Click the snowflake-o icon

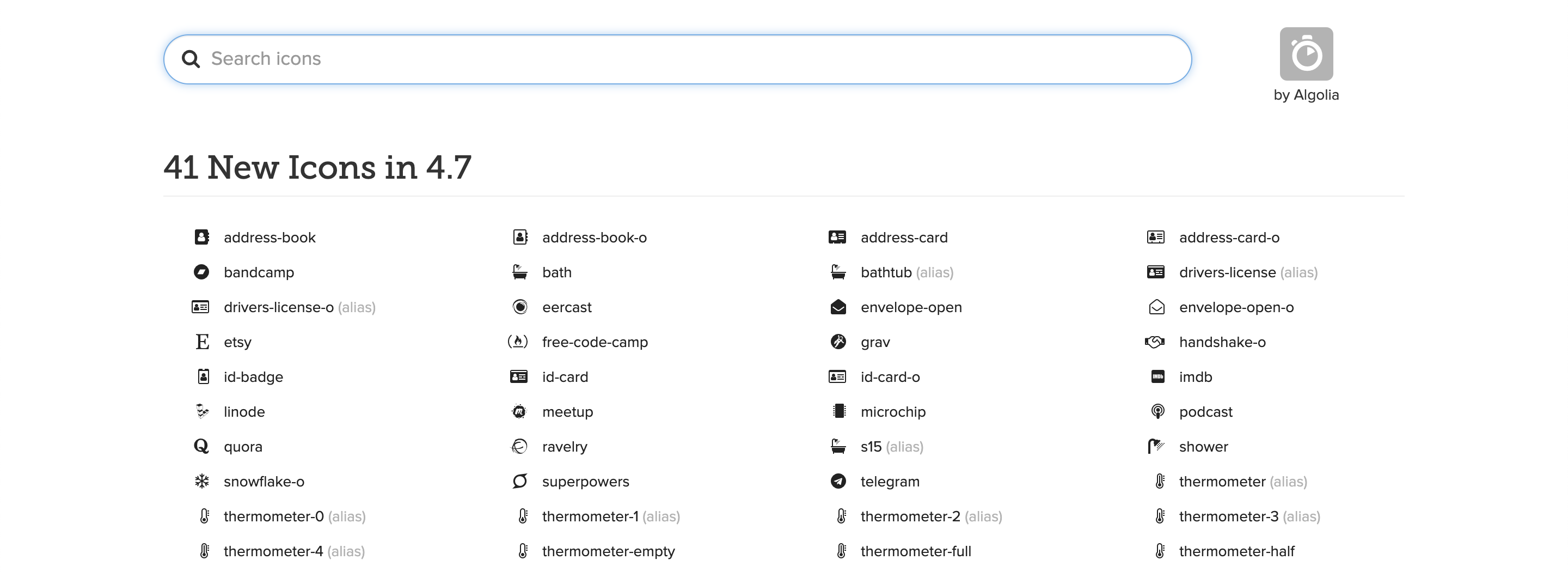click(202, 481)
